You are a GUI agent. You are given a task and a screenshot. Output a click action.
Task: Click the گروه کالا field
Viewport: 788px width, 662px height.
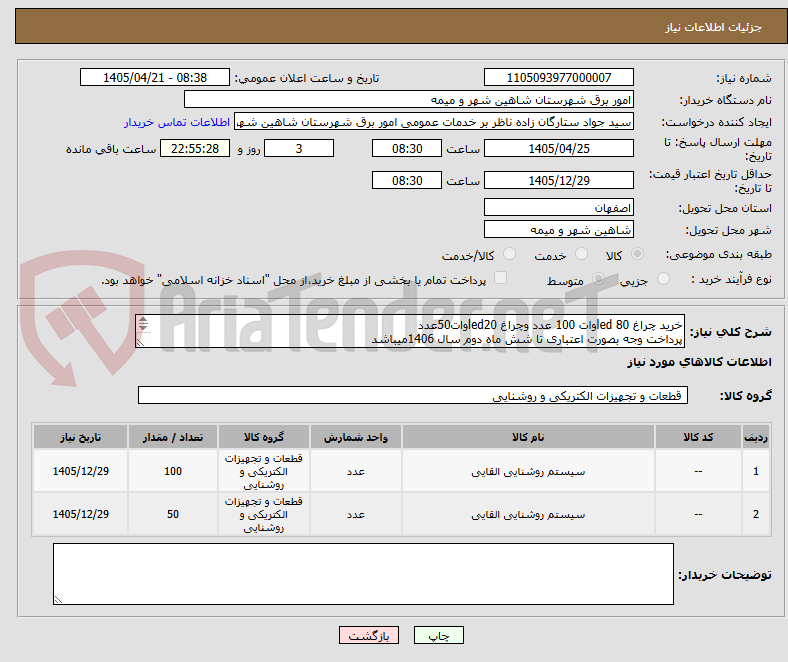click(x=413, y=396)
